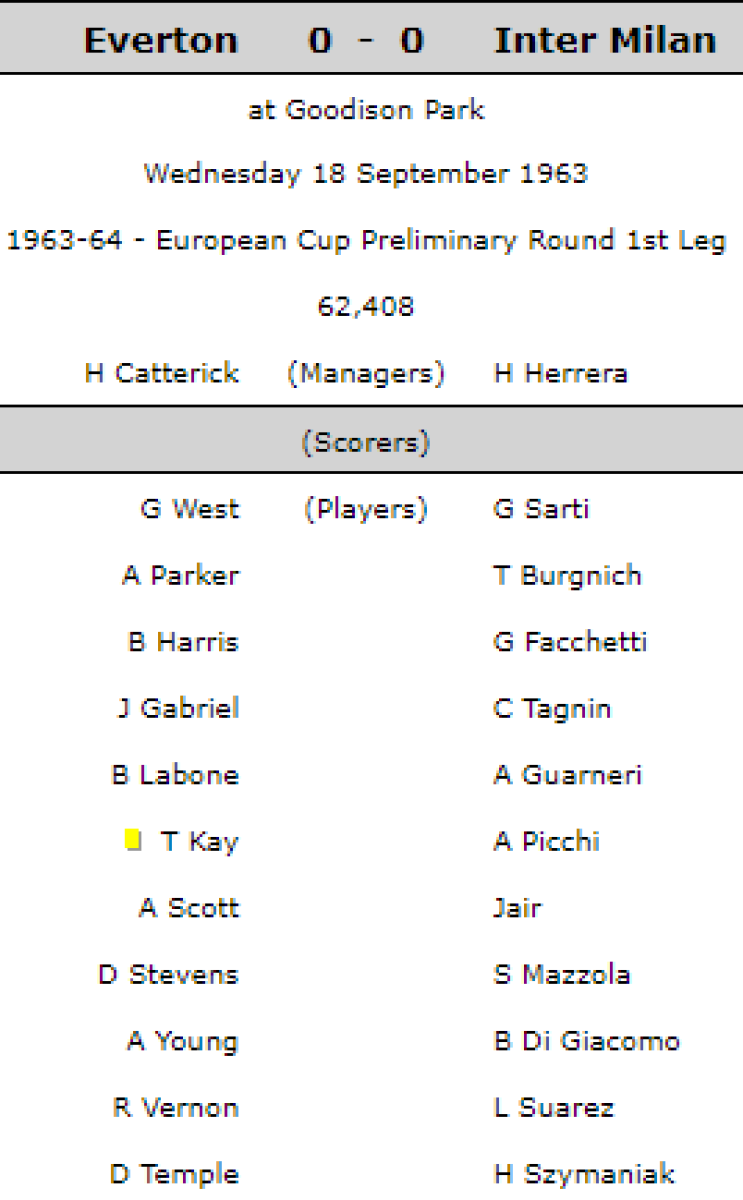Click the attendance figure 62,408
Screen dimensions: 743x1200
(366, 307)
